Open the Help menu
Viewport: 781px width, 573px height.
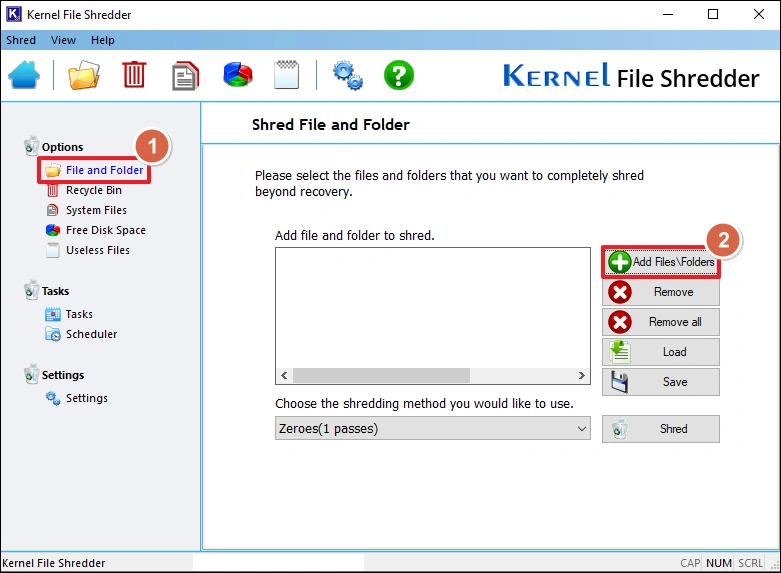click(x=103, y=41)
